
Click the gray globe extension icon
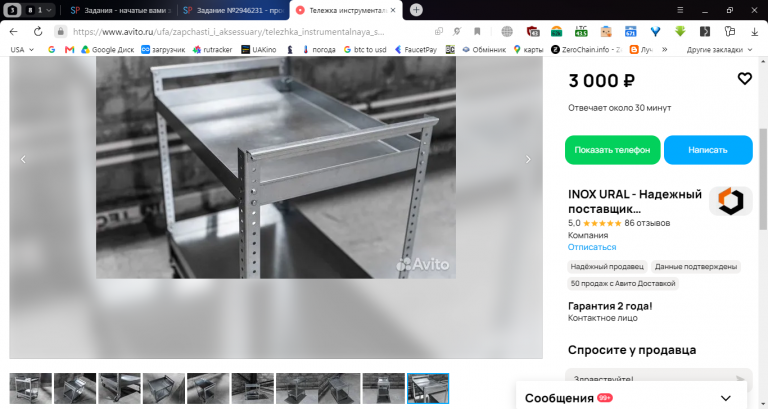507,32
